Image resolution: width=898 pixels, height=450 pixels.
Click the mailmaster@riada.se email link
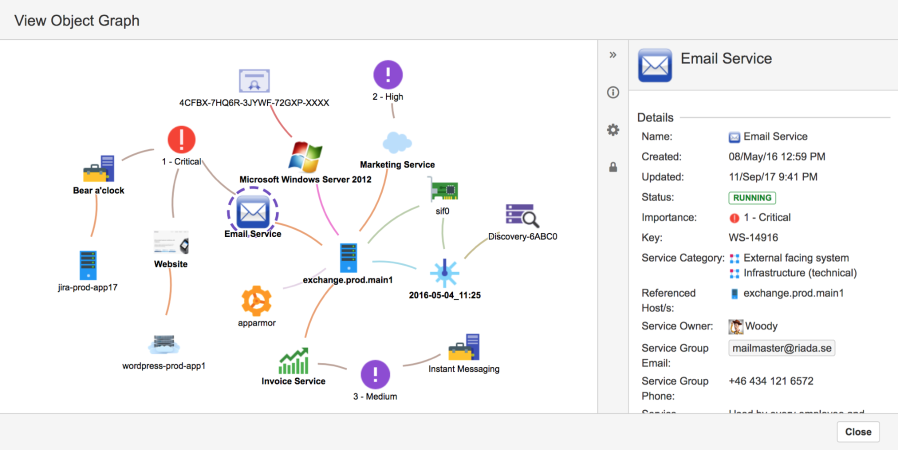782,348
